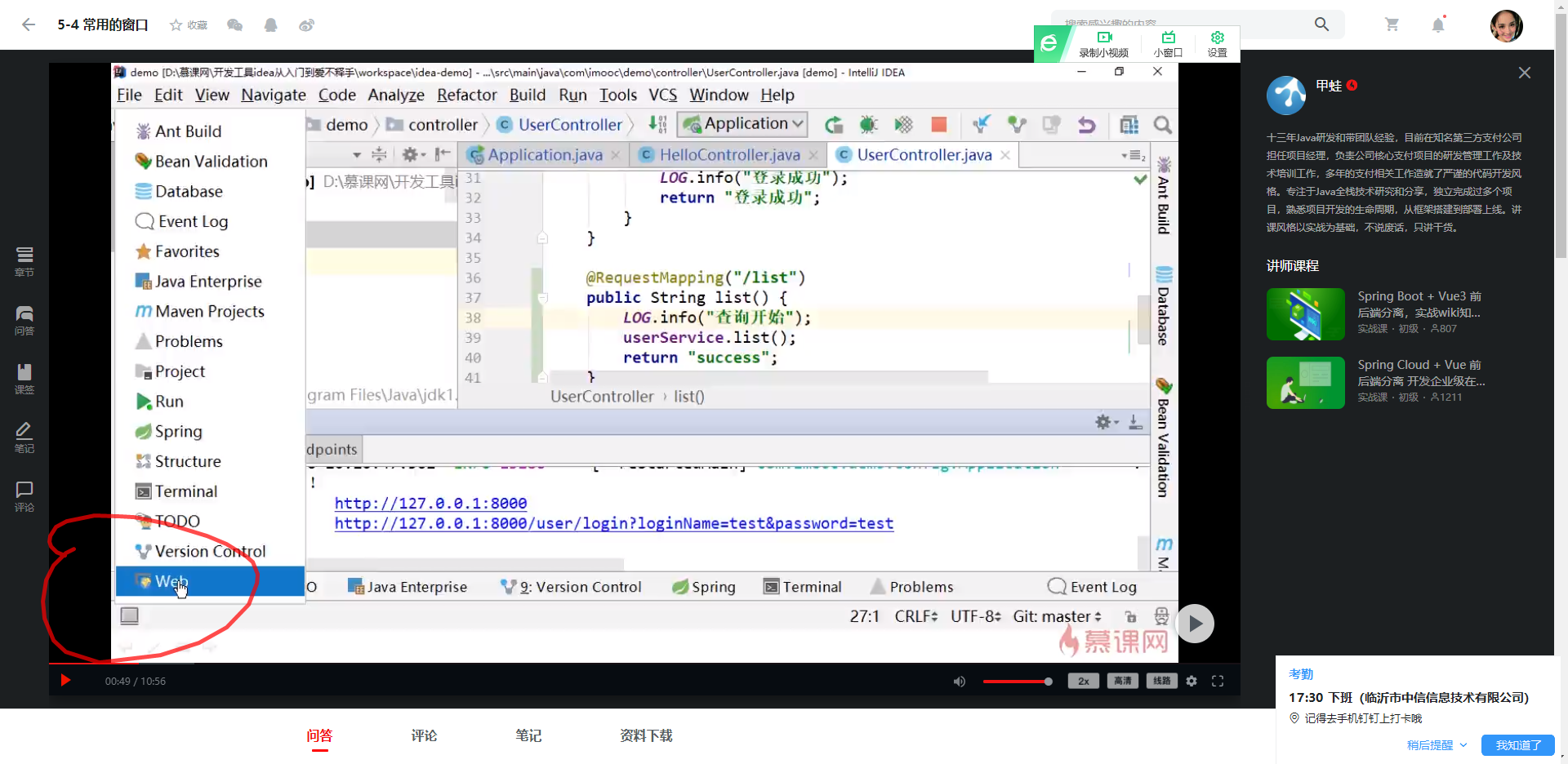
Task: Click the IntelliJ Search Everywhere magnifier
Action: coord(1163,125)
